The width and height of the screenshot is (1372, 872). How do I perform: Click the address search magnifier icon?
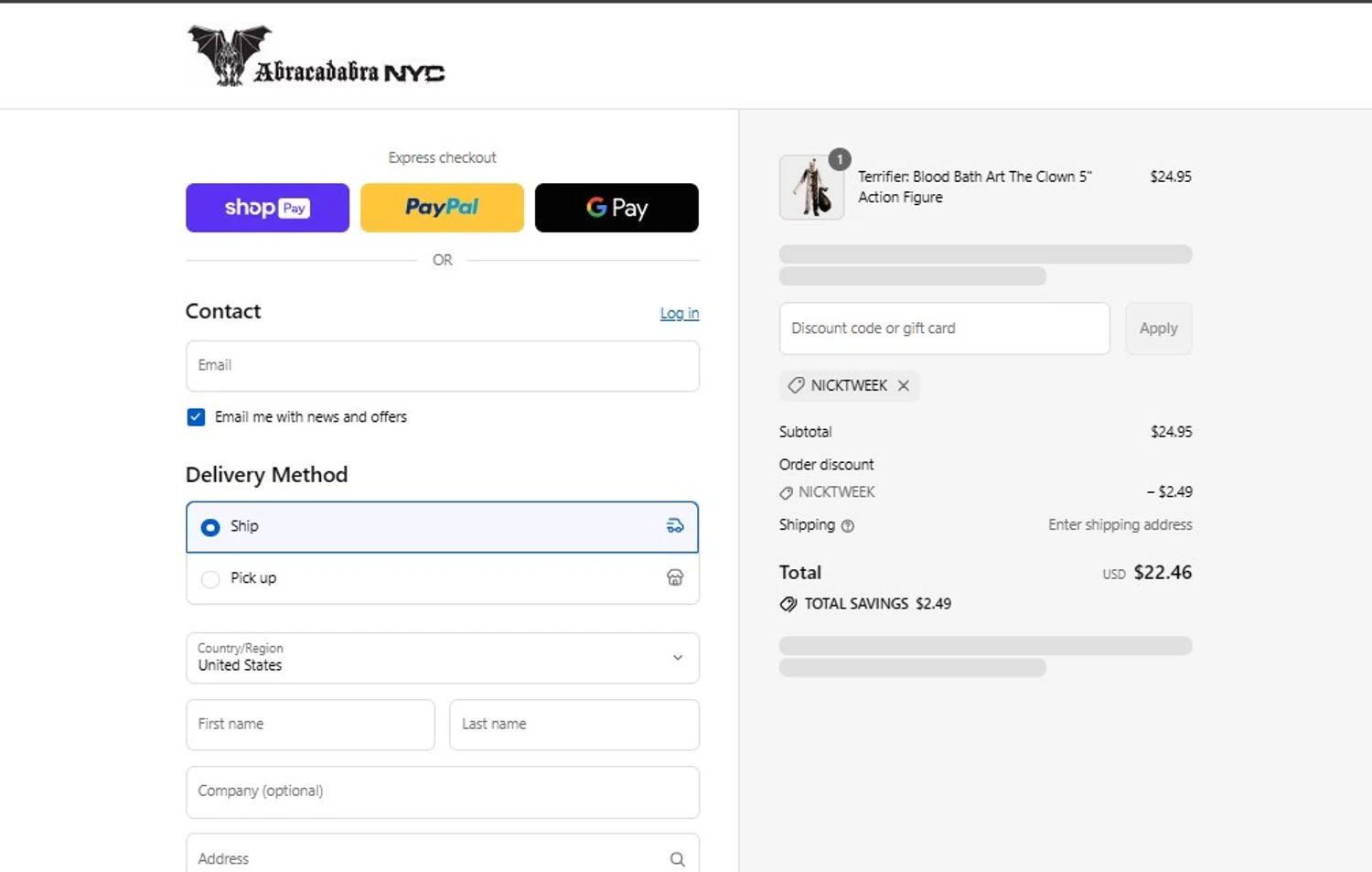tap(677, 859)
